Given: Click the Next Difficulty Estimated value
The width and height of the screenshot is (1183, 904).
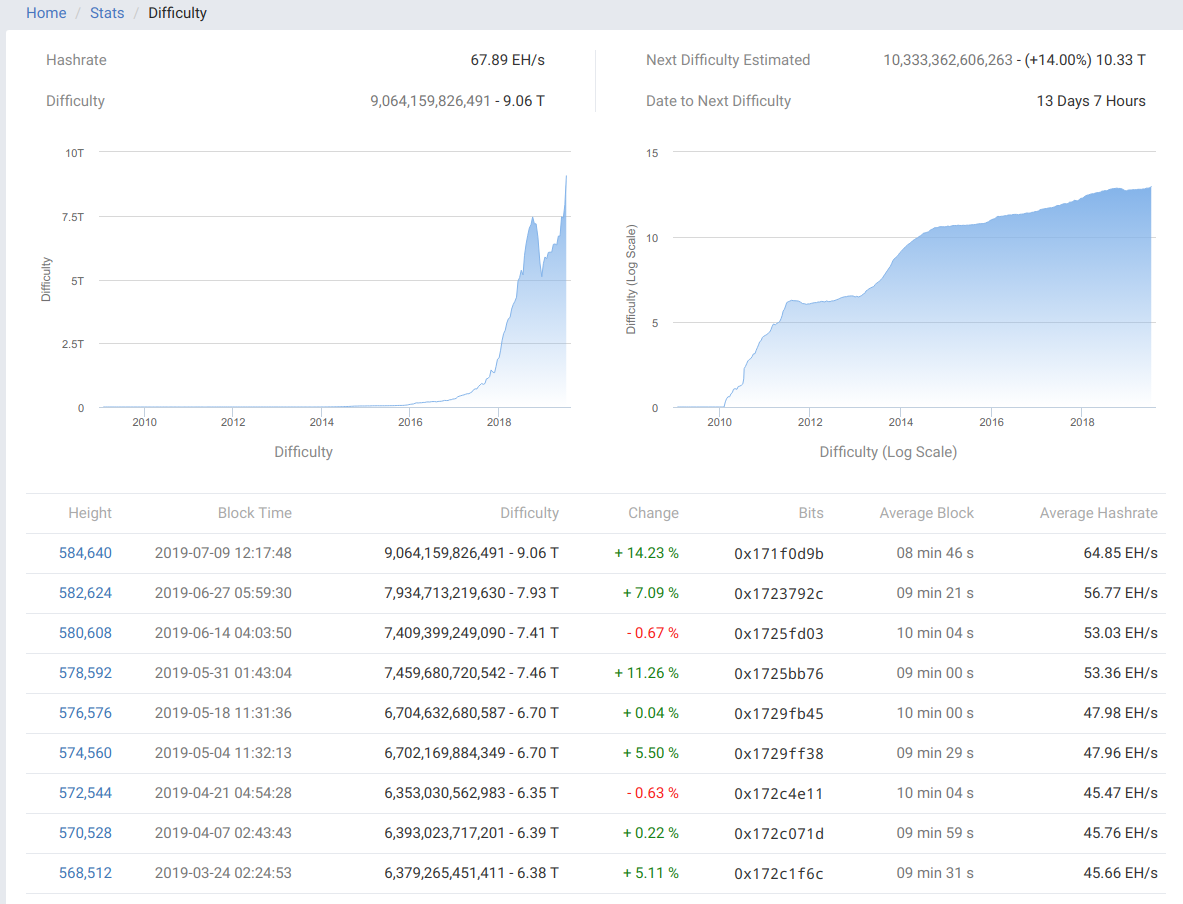Looking at the screenshot, I should (x=1014, y=60).
